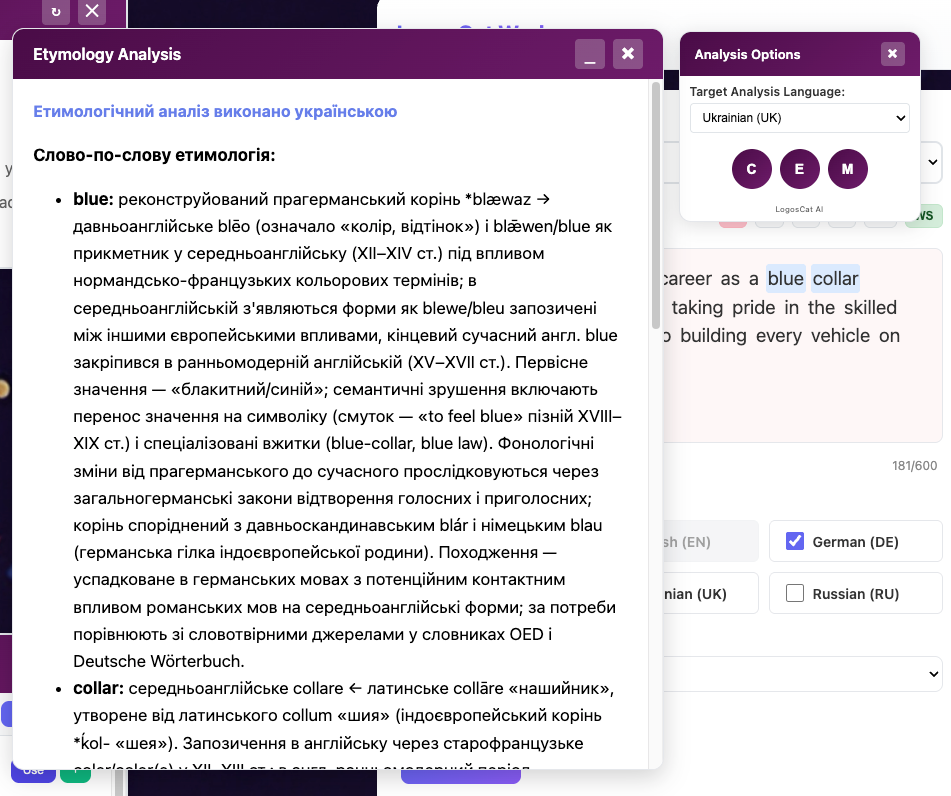This screenshot has width=951, height=796.
Task: Click the green tag button above text area
Action: tap(925, 216)
